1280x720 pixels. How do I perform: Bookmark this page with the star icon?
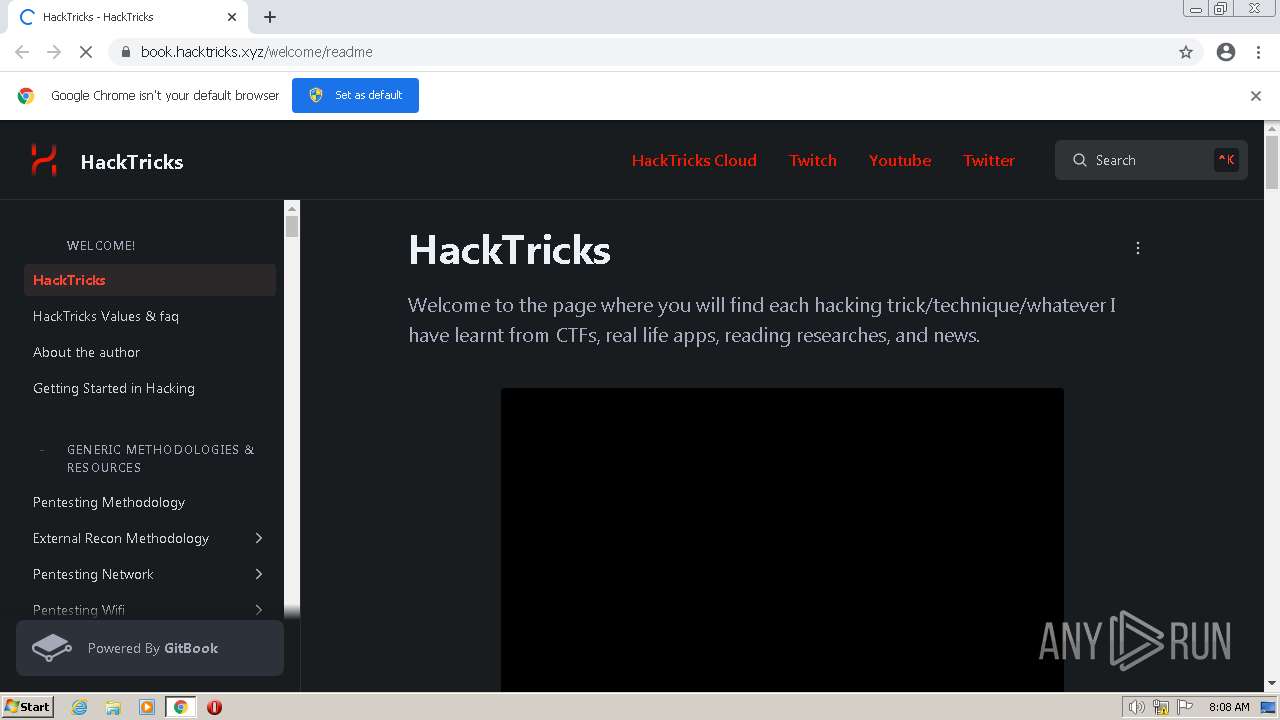pyautogui.click(x=1186, y=52)
